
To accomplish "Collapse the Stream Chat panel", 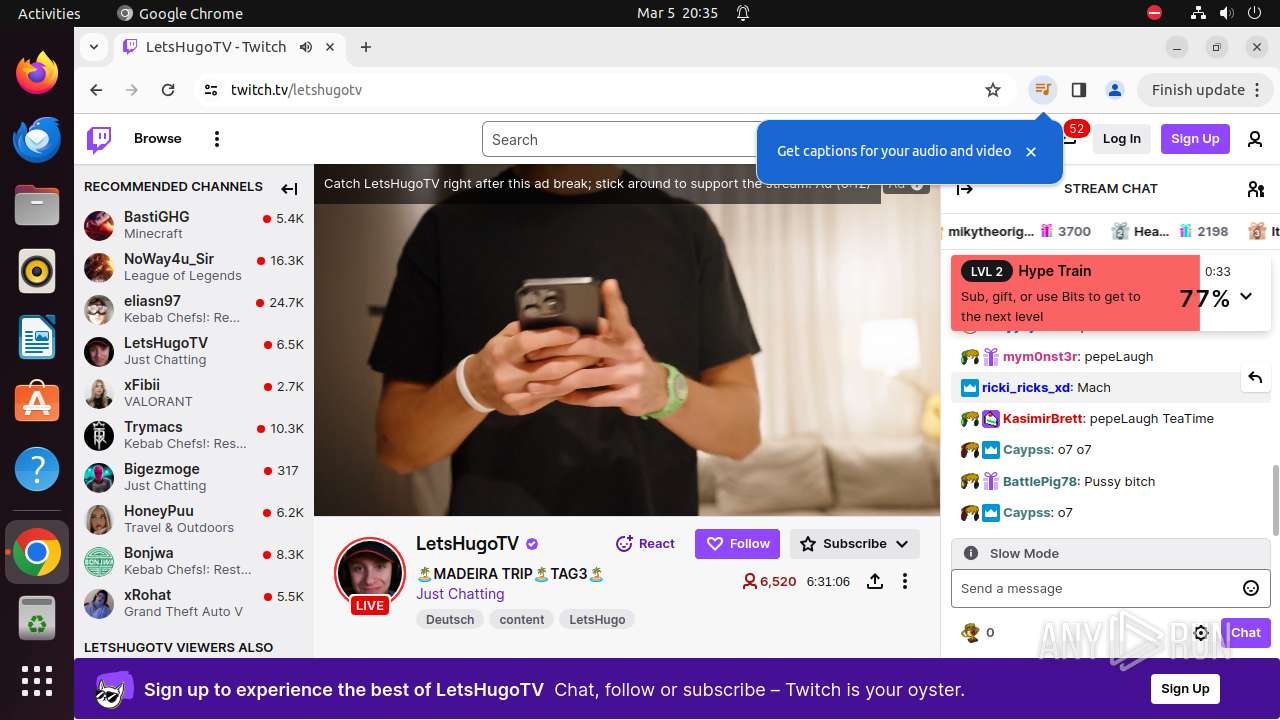I will click(965, 189).
